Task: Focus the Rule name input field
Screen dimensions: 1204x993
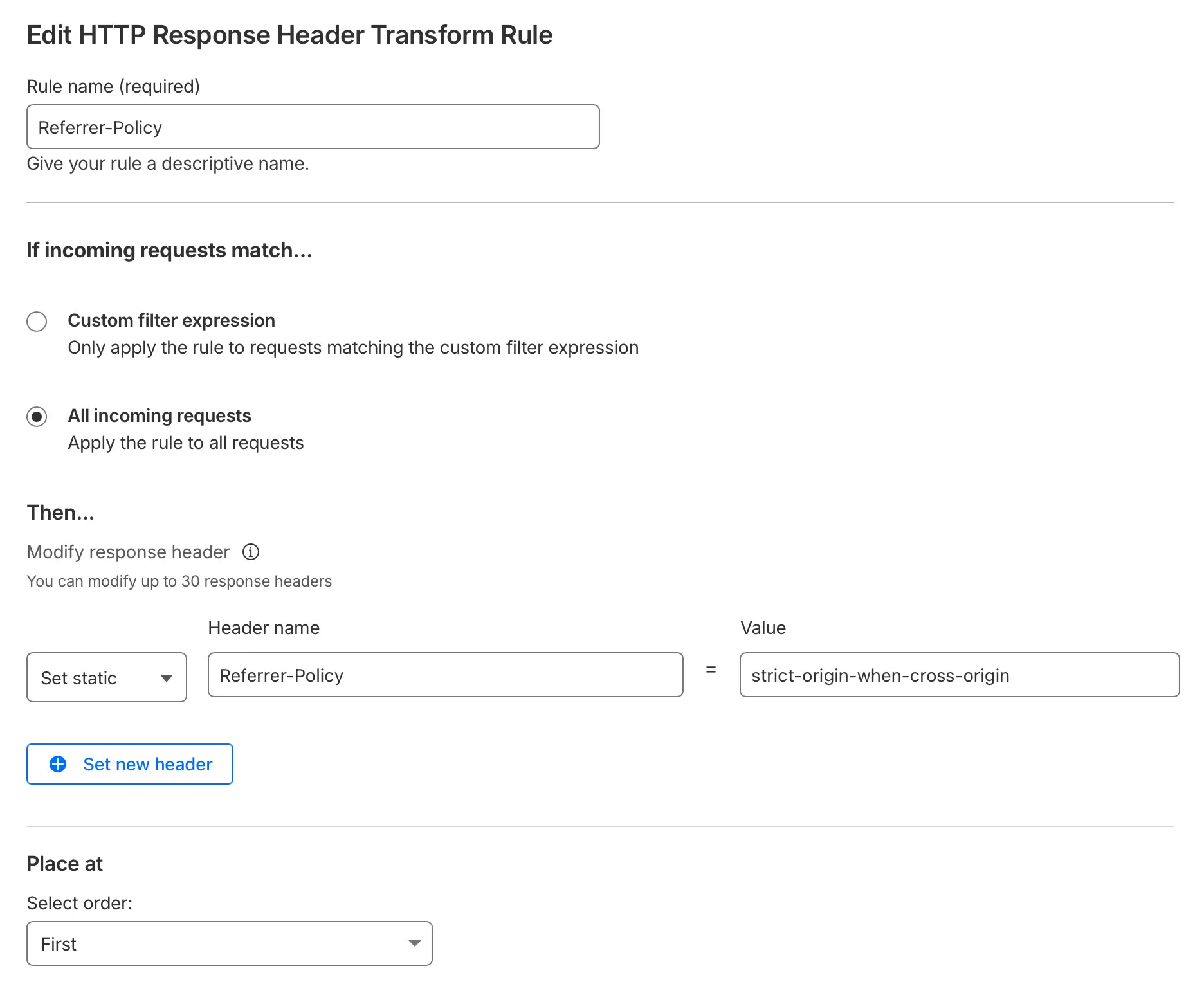Action: point(313,127)
